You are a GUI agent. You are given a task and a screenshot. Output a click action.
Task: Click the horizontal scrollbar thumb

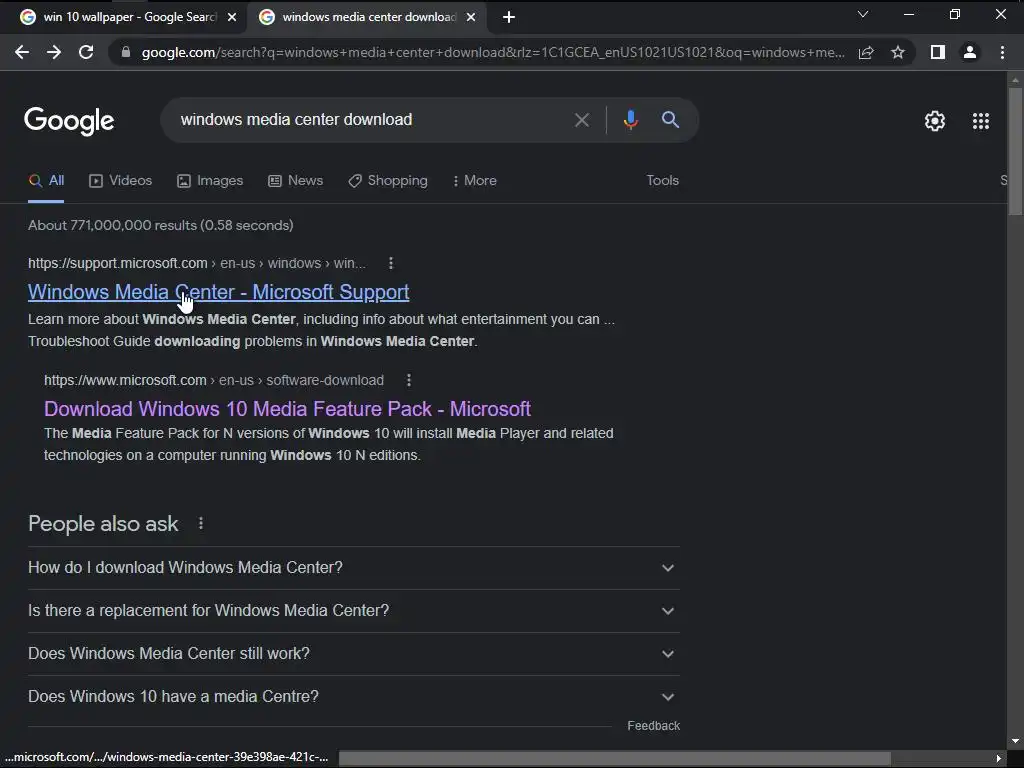614,758
